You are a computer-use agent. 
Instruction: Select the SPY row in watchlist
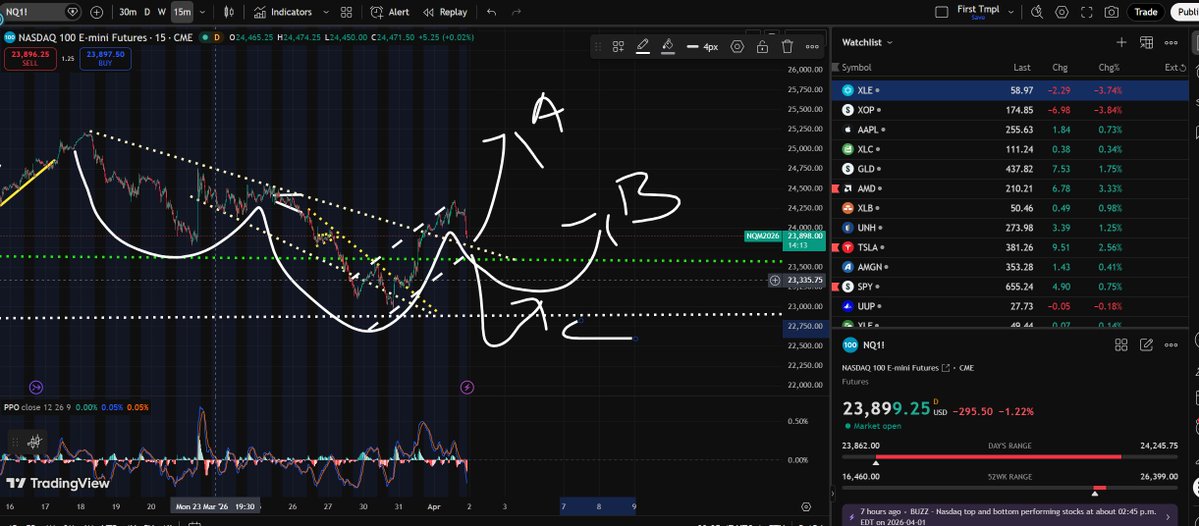[1010, 287]
